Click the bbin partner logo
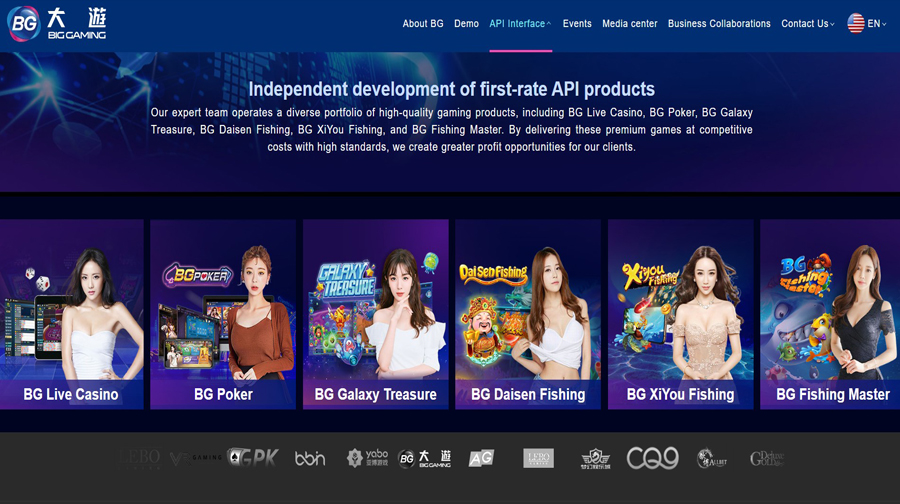 click(x=310, y=458)
